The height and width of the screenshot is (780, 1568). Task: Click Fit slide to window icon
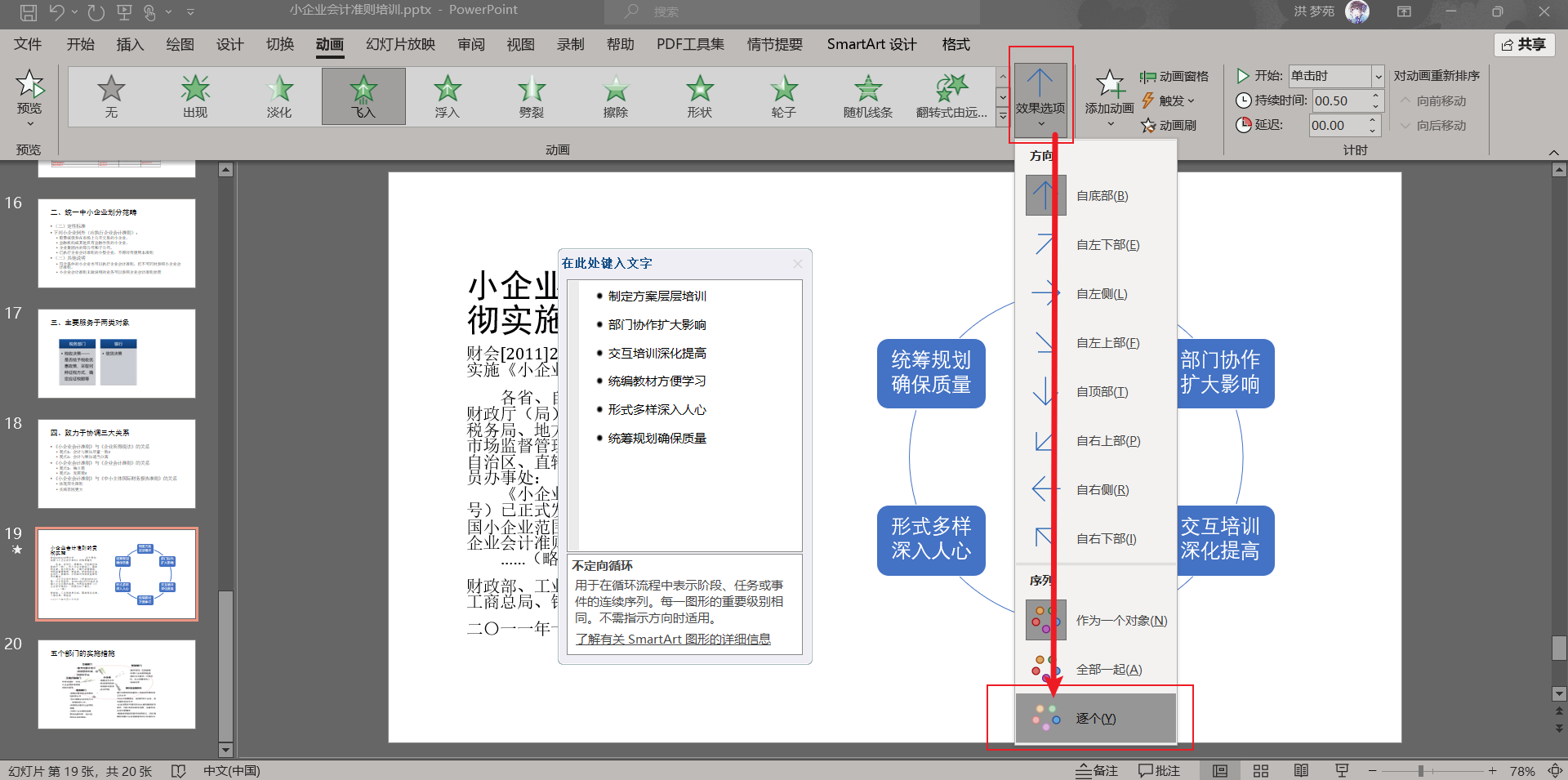[1555, 770]
